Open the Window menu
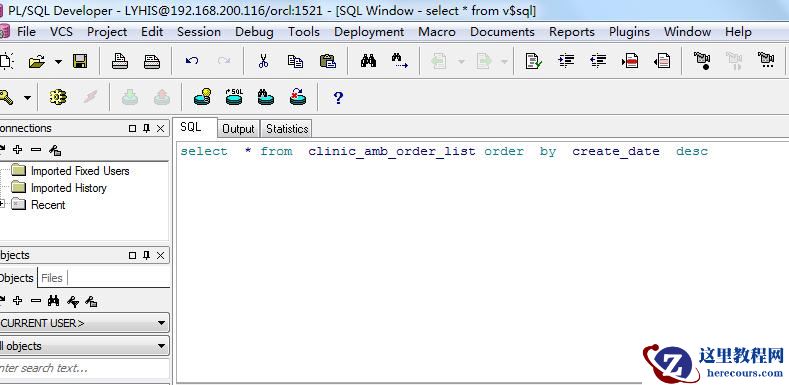This screenshot has height=385, width=789. (x=687, y=32)
